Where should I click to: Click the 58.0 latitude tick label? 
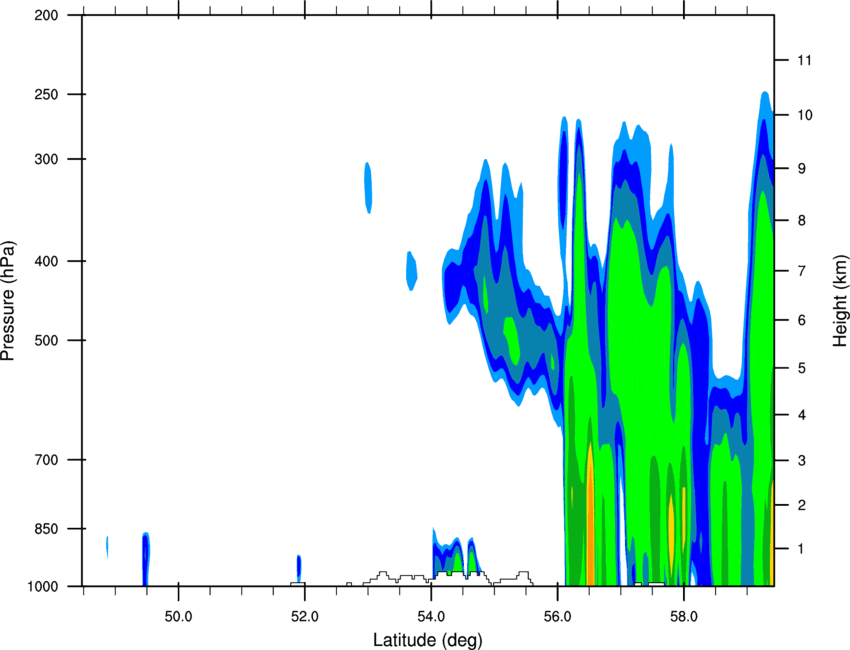coord(684,617)
